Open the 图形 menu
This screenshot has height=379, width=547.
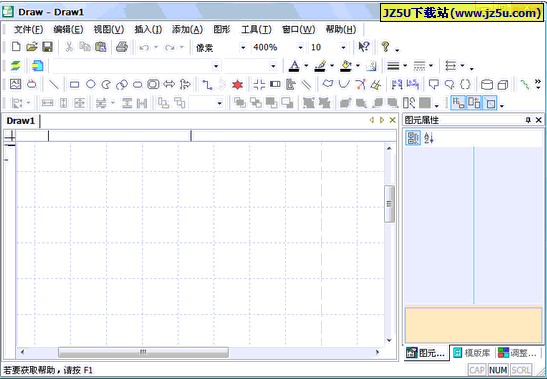(x=222, y=29)
